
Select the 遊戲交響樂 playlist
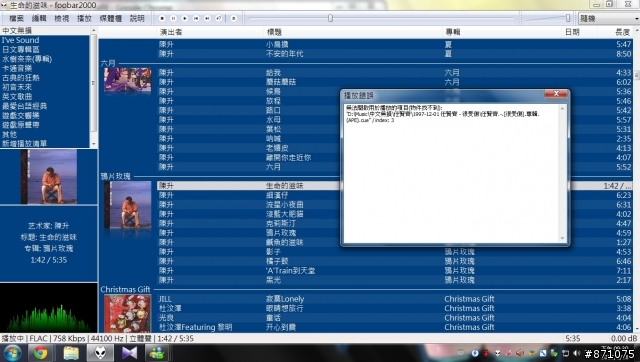click(x=45, y=115)
